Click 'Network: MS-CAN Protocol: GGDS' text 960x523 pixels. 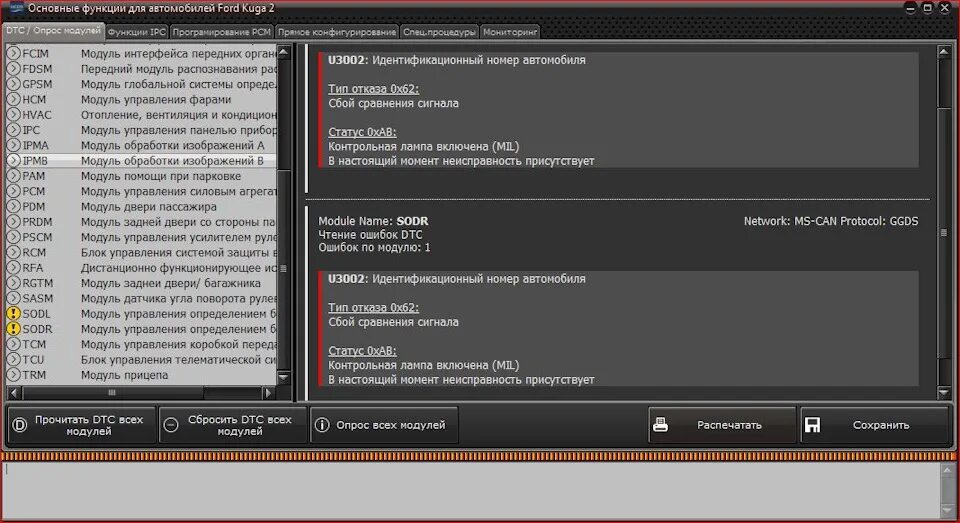point(831,221)
